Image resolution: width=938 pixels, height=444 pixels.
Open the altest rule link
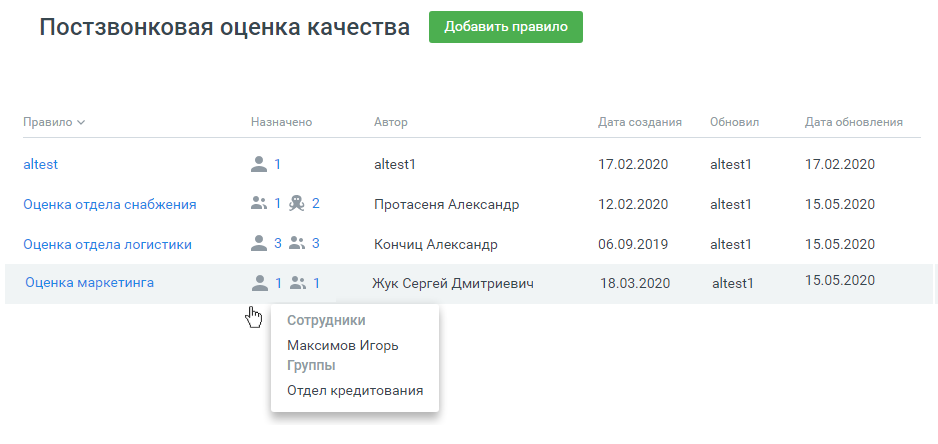pos(41,164)
